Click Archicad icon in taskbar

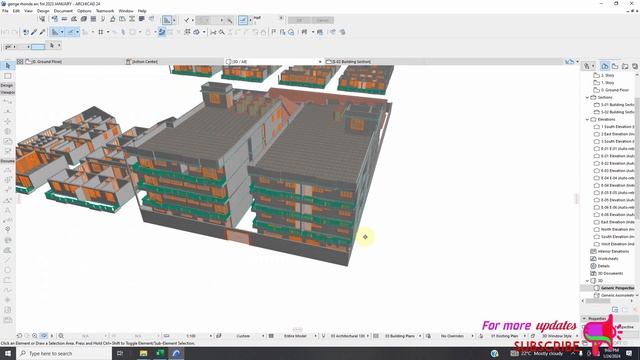[x=176, y=353]
